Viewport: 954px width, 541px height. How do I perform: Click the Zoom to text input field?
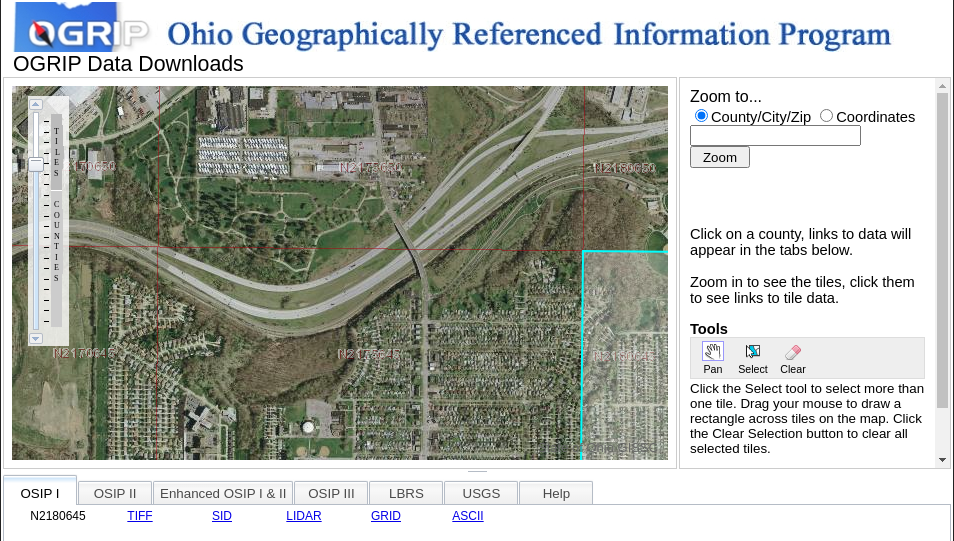(775, 136)
